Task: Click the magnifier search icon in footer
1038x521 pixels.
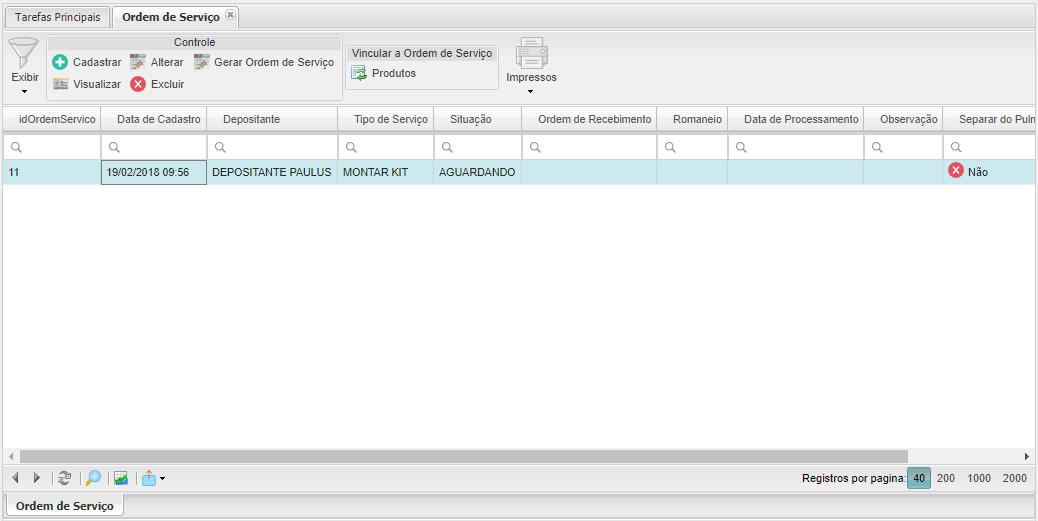Action: click(x=93, y=478)
